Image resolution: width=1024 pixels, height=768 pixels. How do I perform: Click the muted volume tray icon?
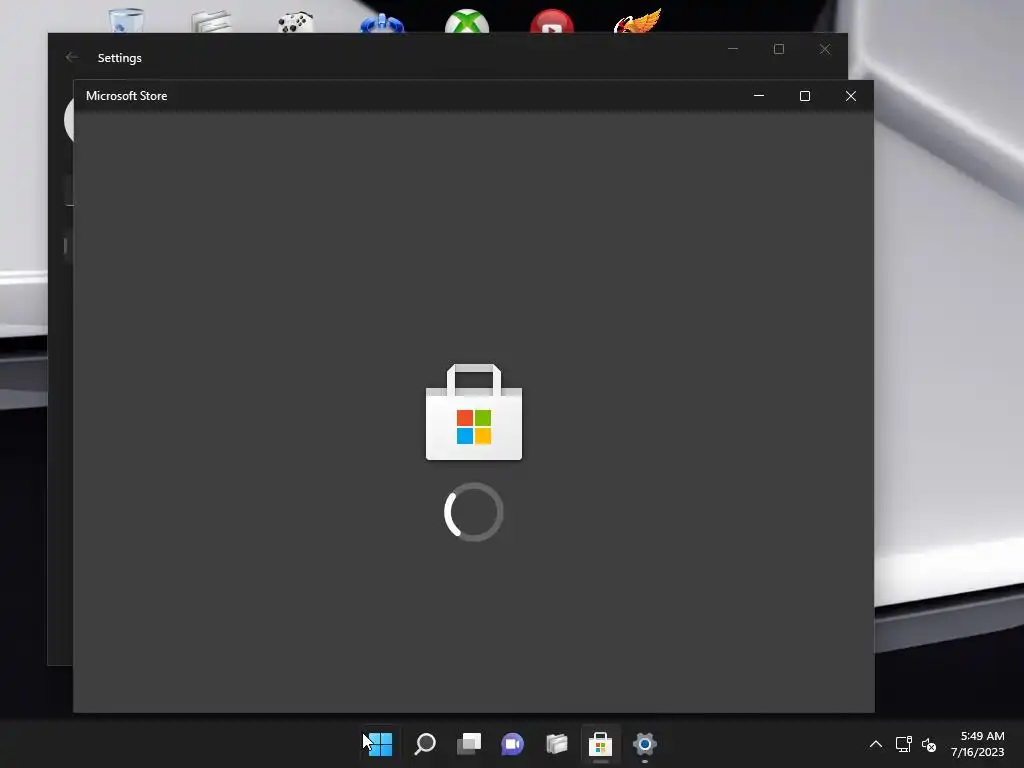tap(929, 744)
